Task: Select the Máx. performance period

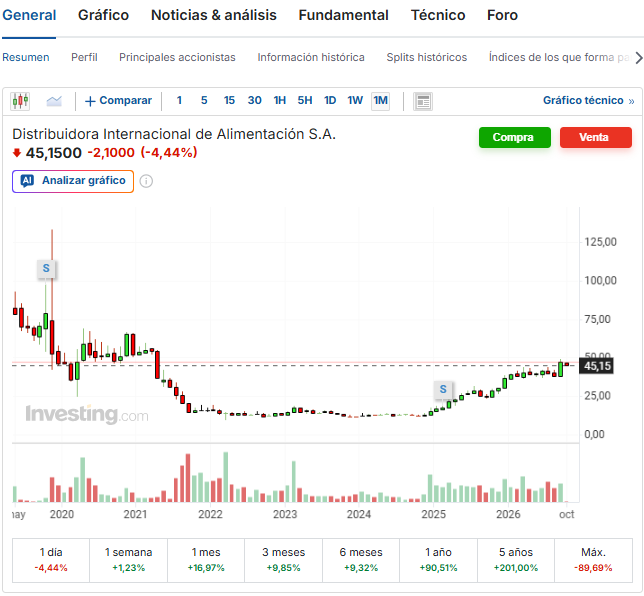Action: pyautogui.click(x=593, y=560)
